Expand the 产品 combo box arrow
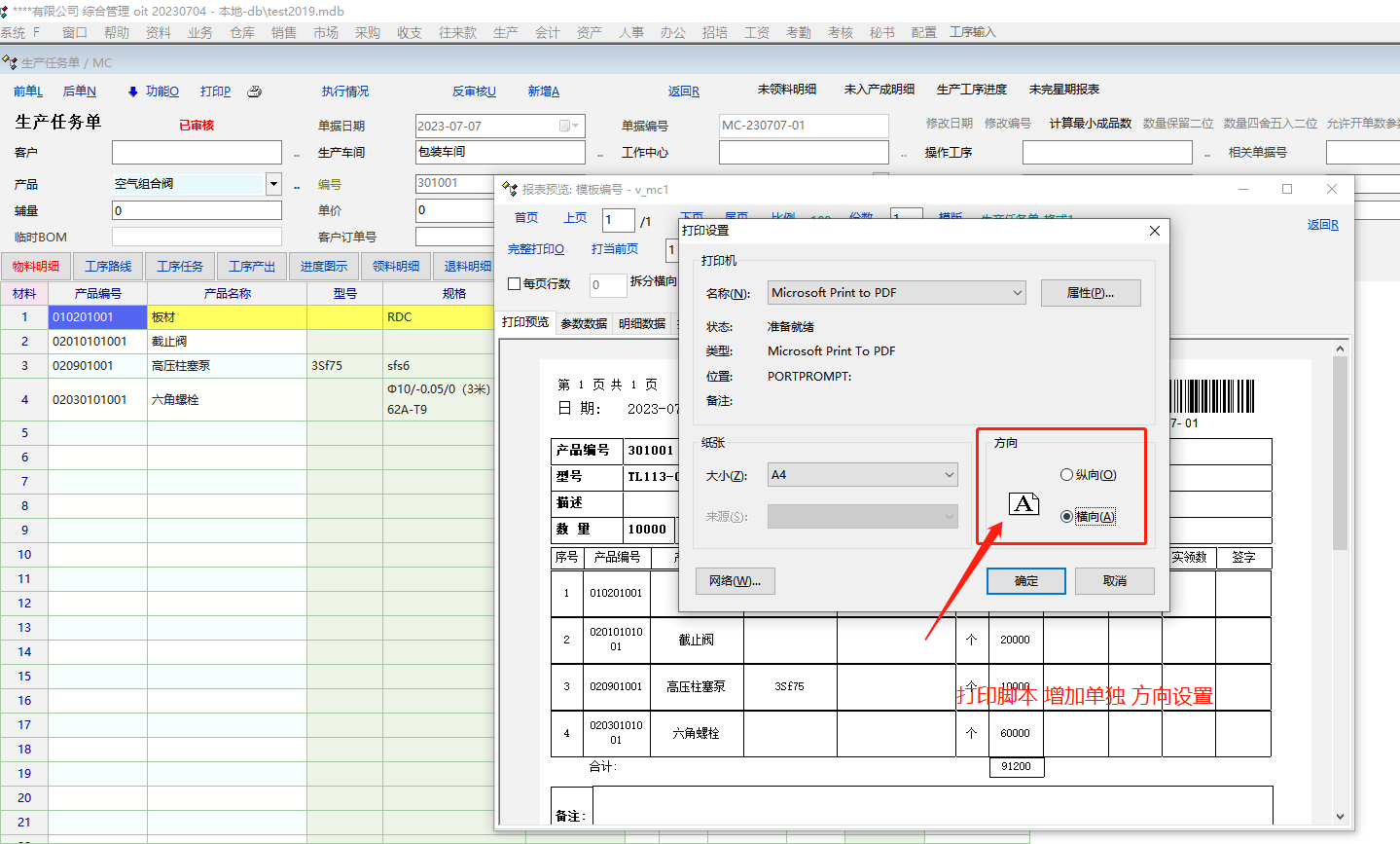The image size is (1400, 844). coord(273,184)
